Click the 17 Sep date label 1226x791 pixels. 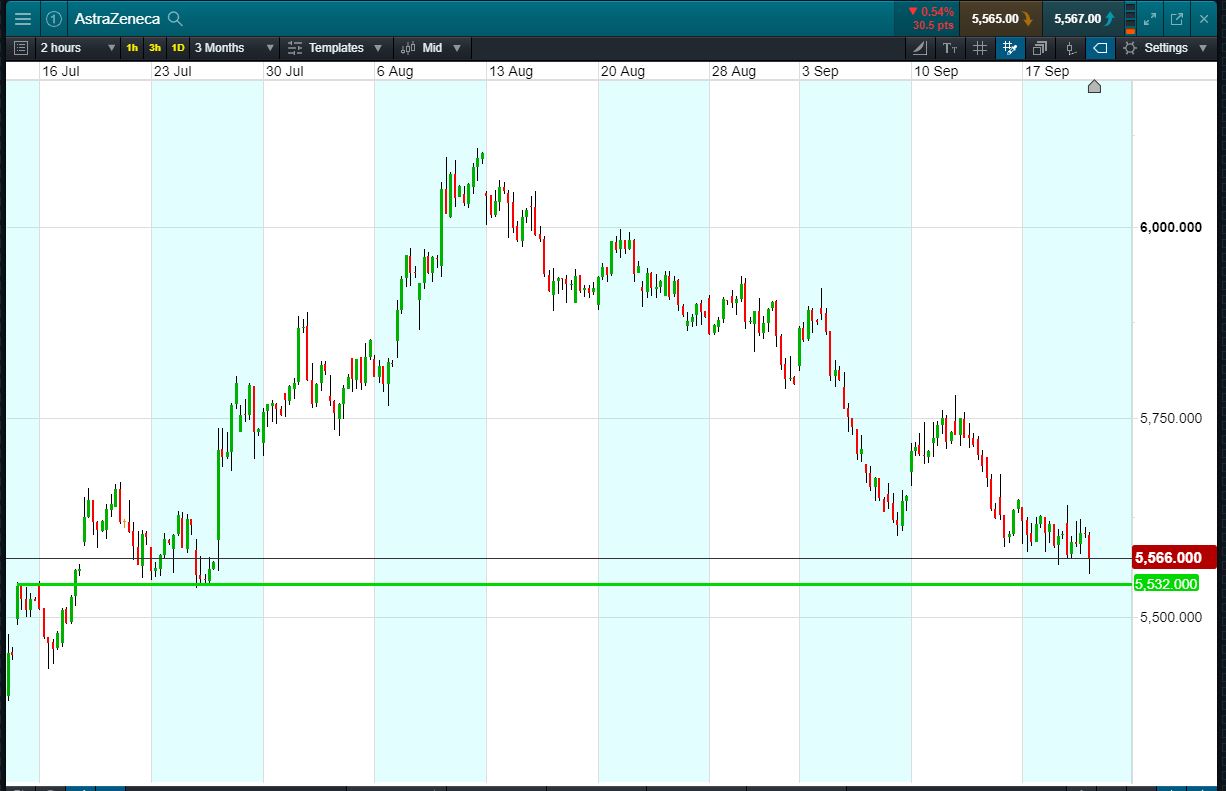1048,72
